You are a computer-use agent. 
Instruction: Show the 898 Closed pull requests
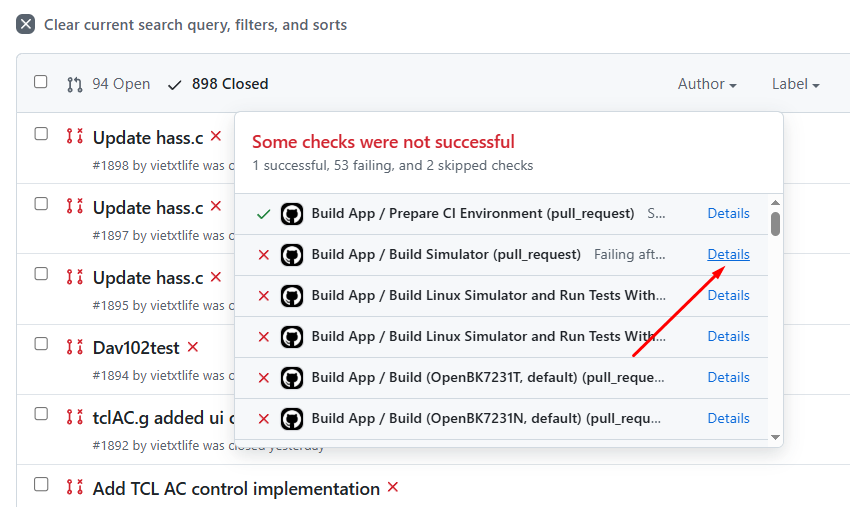click(x=219, y=84)
